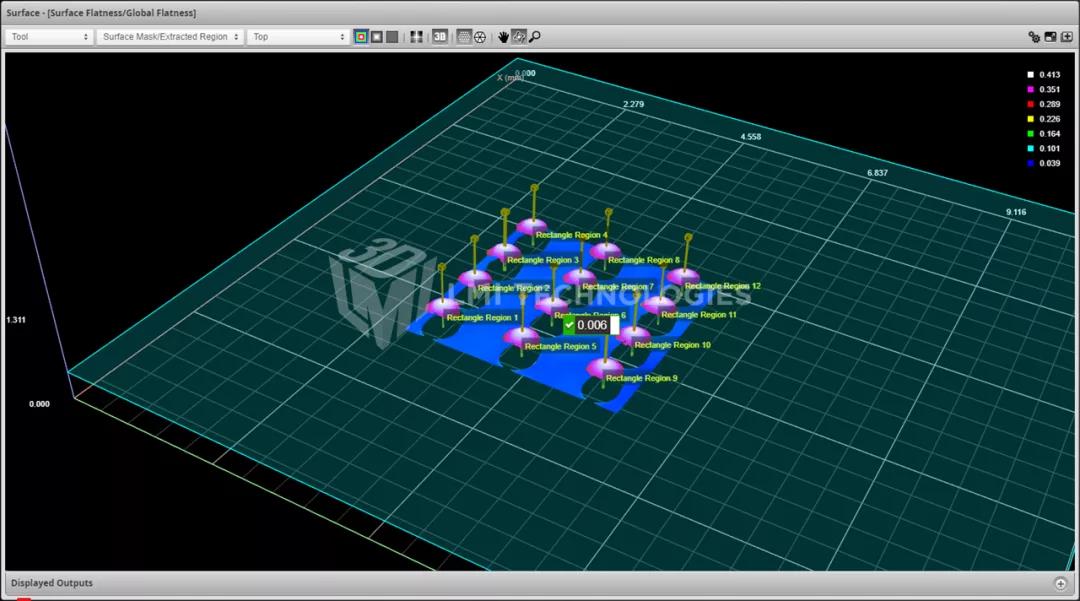Expand Displayed Outputs with the plus button
This screenshot has width=1080, height=601.
click(1061, 583)
